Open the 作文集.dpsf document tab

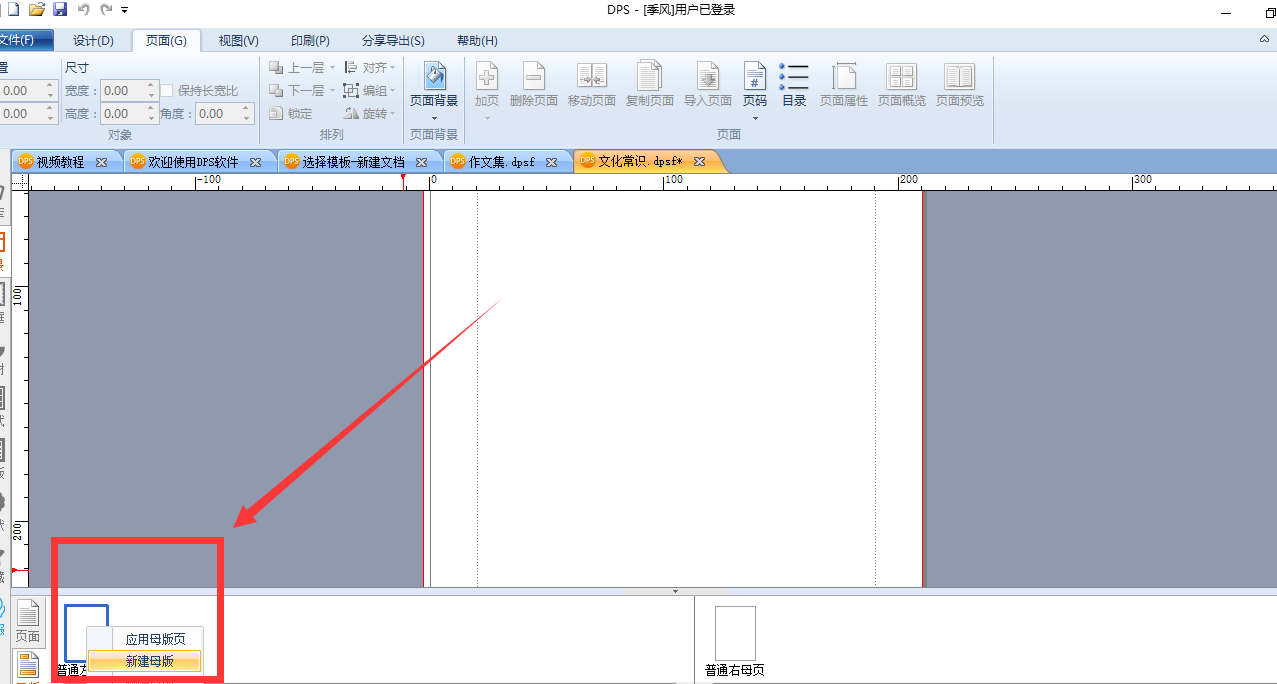tap(502, 162)
